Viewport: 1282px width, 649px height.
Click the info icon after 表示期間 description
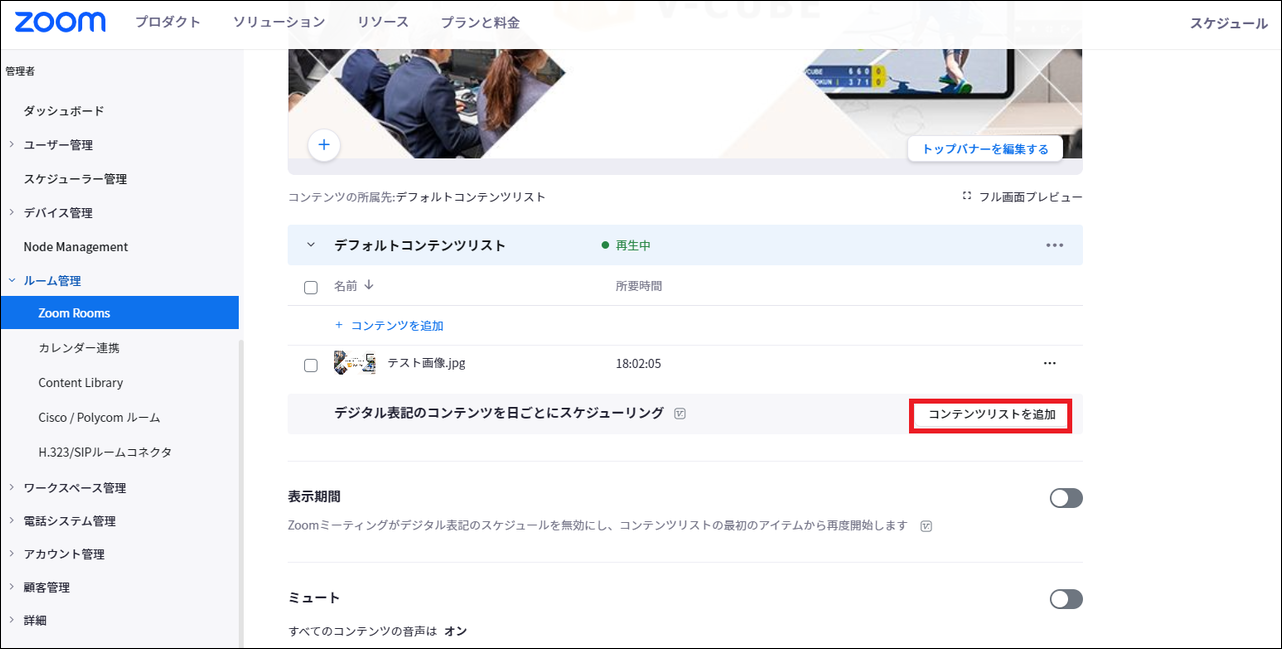(x=926, y=526)
